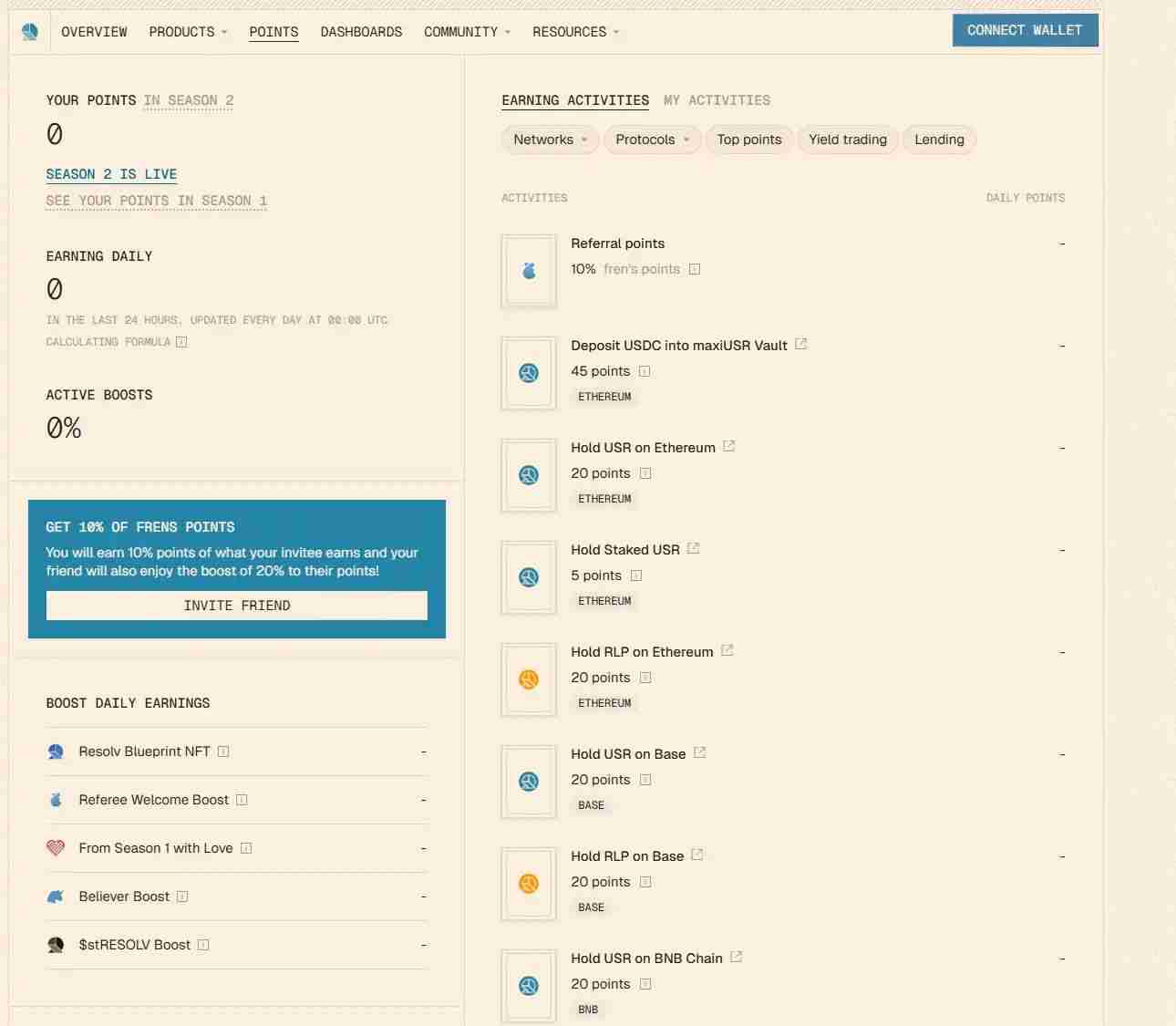Click the Deposit USDC into maxiUSR Vault title
The width and height of the screenshot is (1176, 1026).
pos(679,346)
